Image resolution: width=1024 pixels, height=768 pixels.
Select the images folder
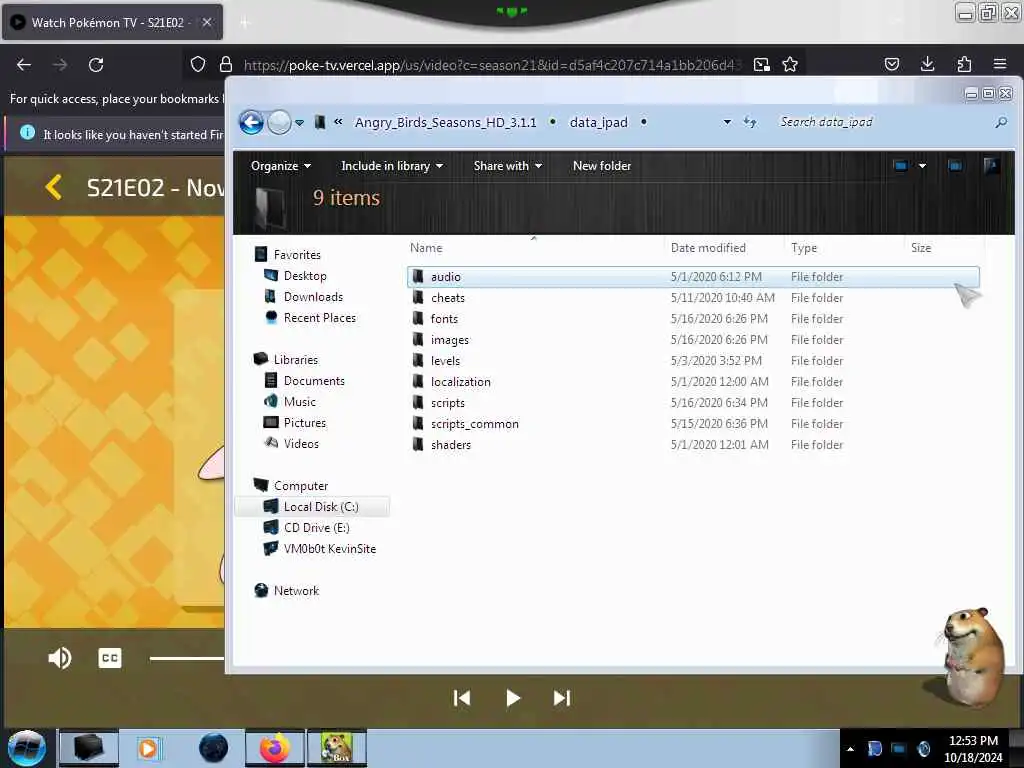click(693, 340)
